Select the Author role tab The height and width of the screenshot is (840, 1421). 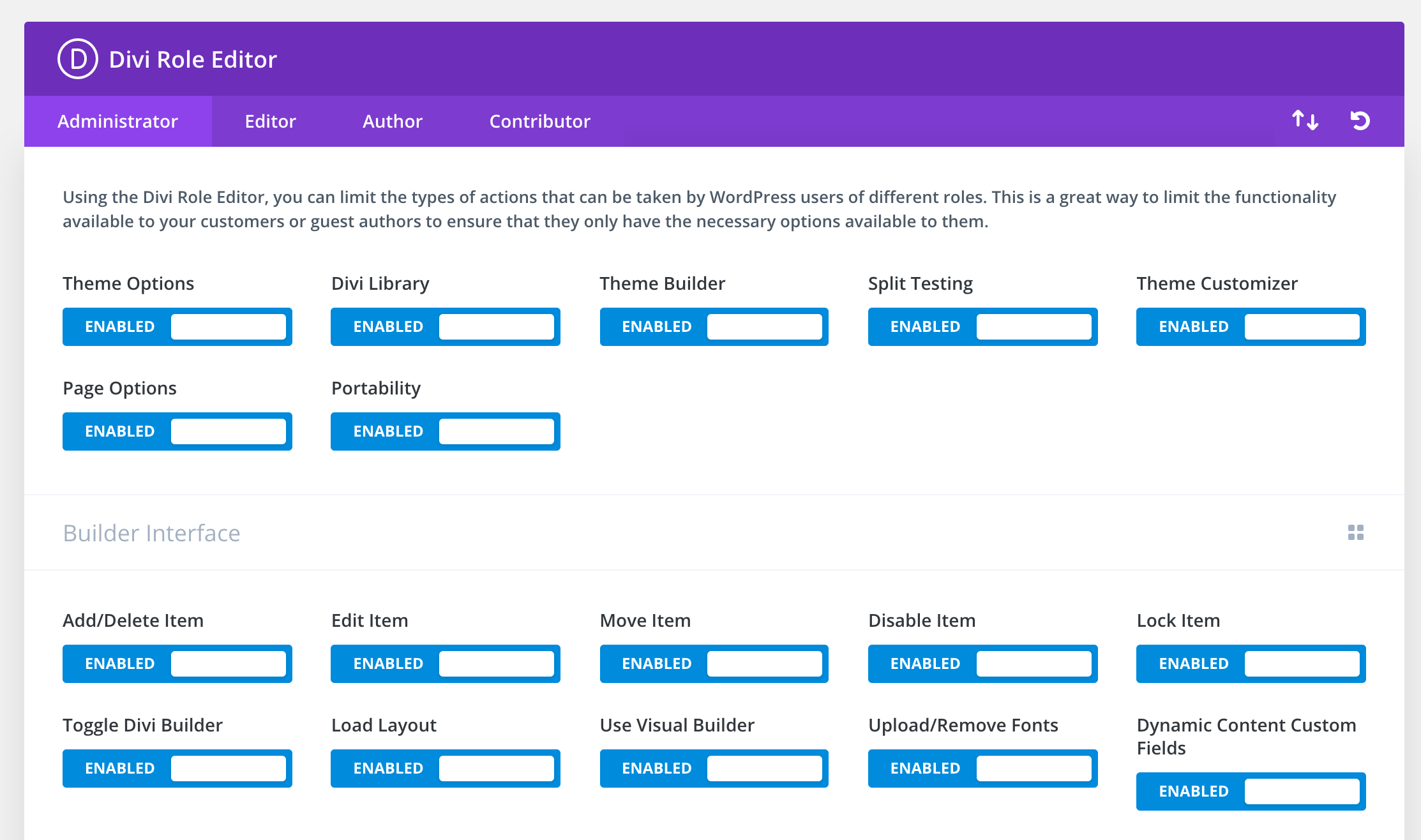click(393, 120)
